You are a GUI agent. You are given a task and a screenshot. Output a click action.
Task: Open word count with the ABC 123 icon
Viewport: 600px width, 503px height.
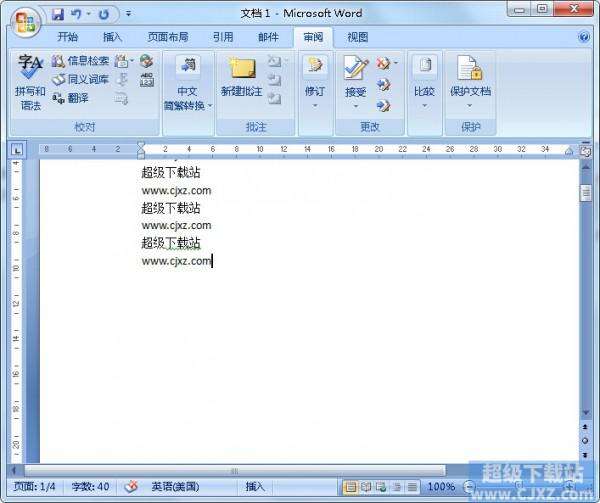147,80
